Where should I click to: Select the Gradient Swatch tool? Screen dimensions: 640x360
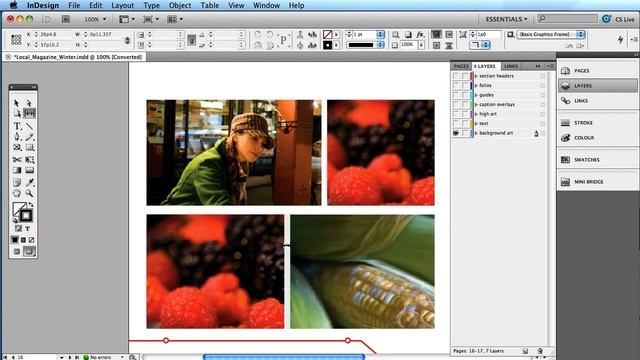tap(17, 170)
